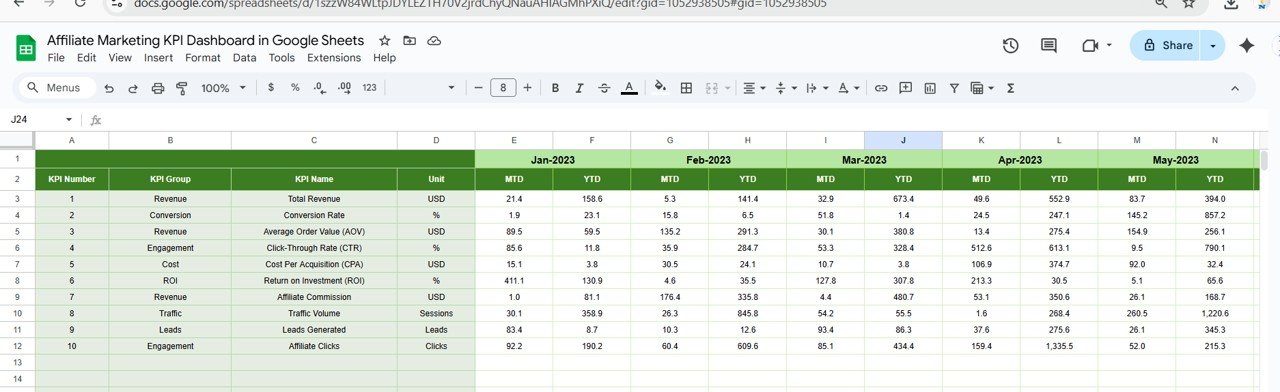The height and width of the screenshot is (392, 1280).
Task: Open comments panel icon
Action: (x=1049, y=46)
